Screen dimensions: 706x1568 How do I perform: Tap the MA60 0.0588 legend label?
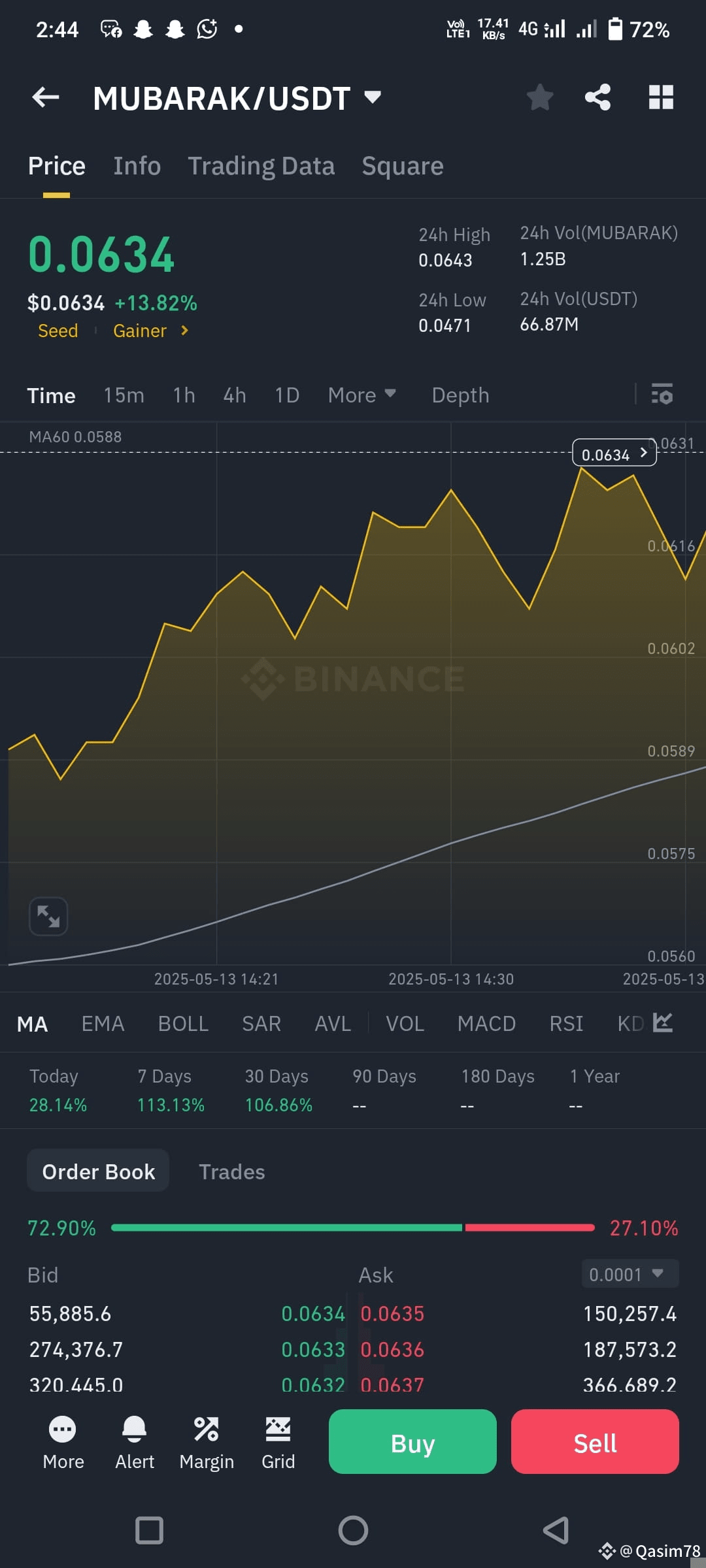75,436
